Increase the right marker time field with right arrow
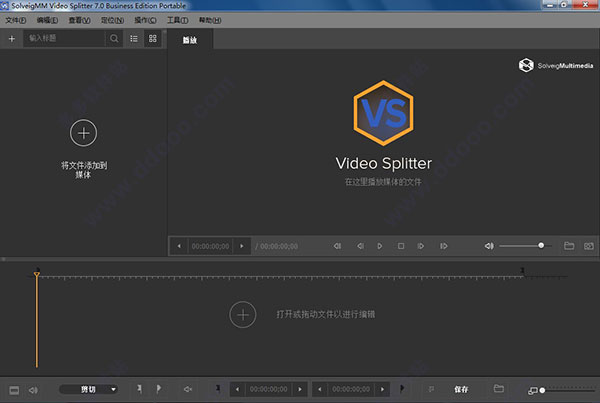 [x=382, y=389]
